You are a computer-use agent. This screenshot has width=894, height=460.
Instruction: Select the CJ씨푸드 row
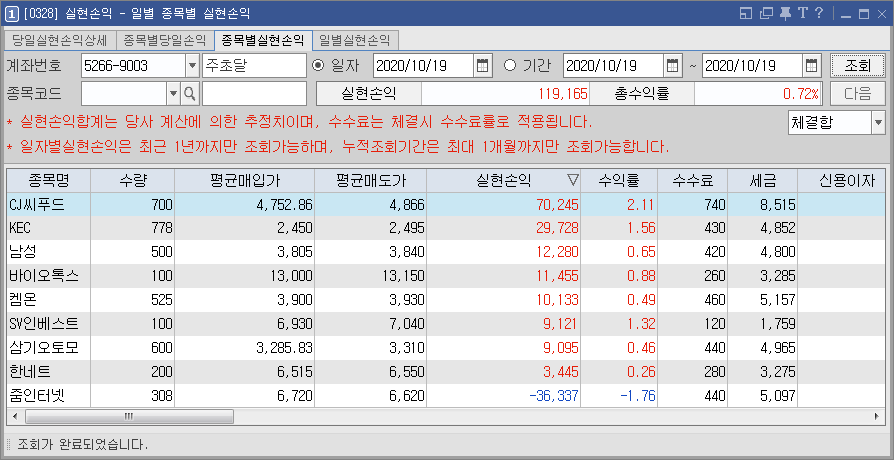click(446, 205)
